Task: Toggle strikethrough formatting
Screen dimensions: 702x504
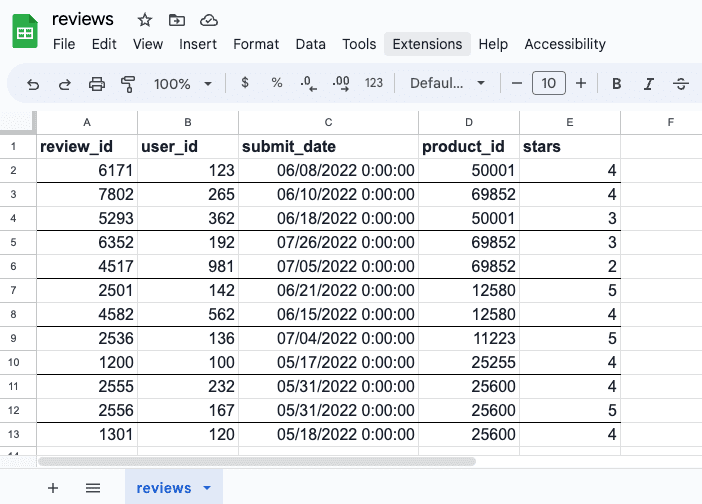Action: [x=681, y=84]
